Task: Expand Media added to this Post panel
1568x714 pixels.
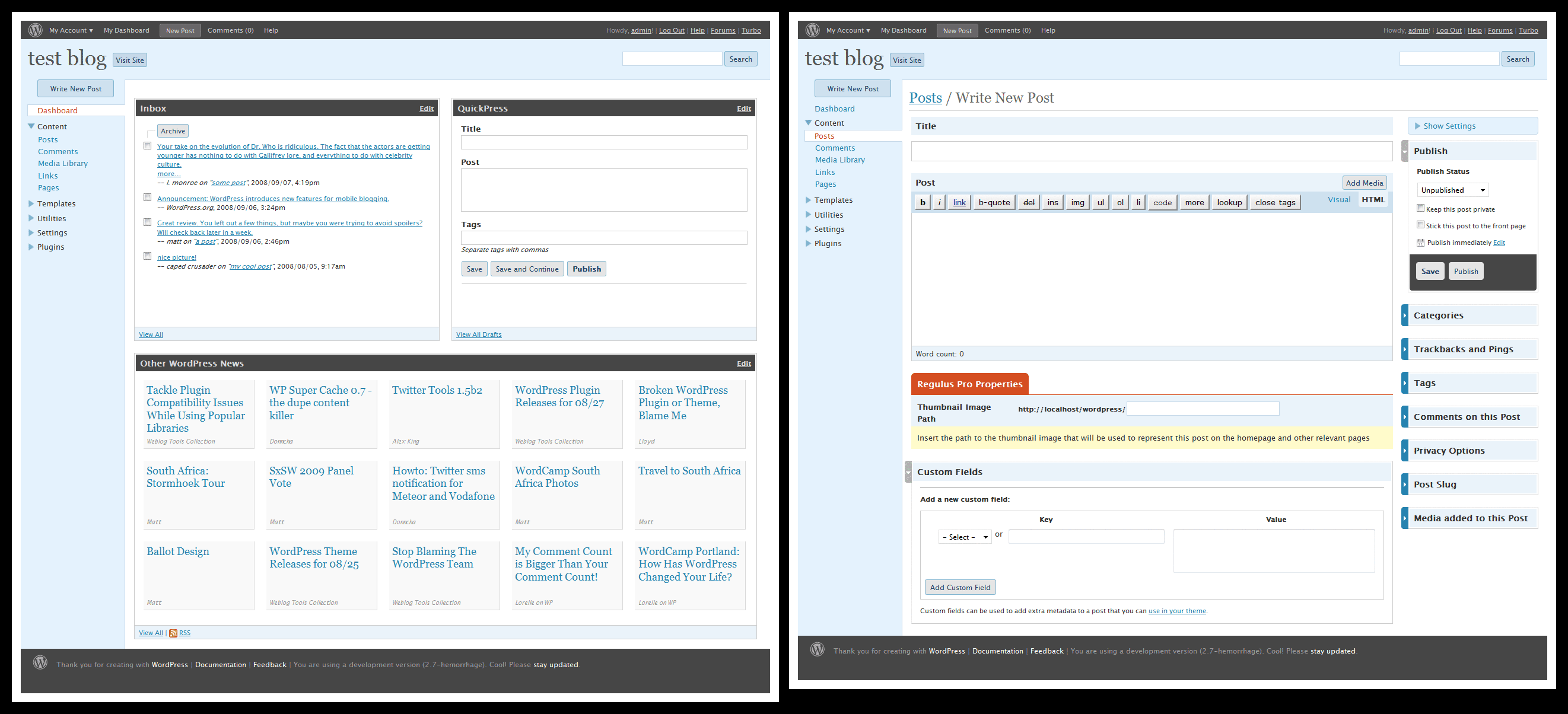Action: pyautogui.click(x=1405, y=518)
